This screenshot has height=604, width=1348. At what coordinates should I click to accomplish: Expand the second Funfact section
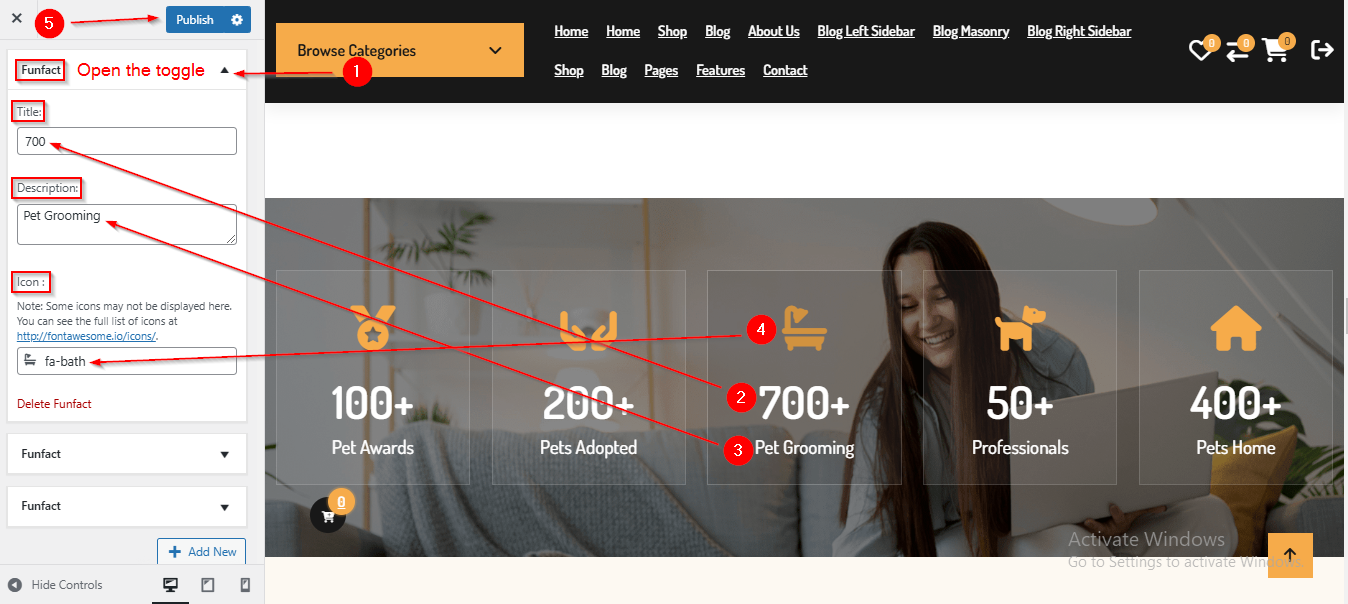click(x=127, y=454)
